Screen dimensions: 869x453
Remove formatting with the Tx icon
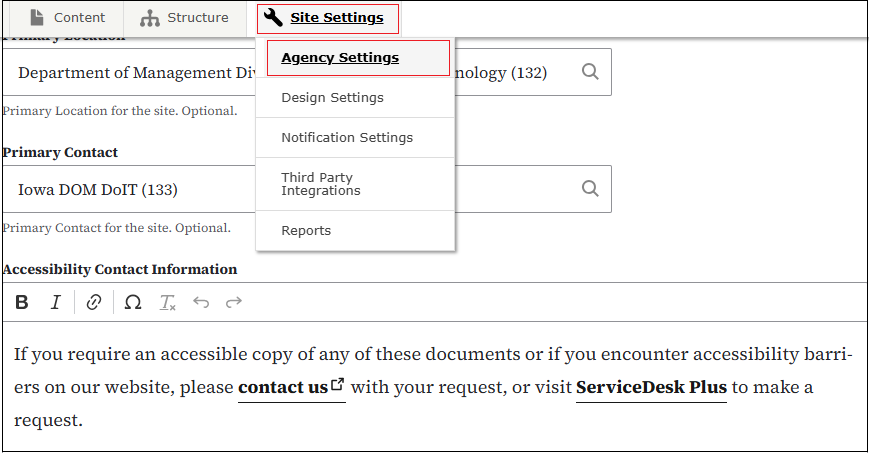(167, 302)
